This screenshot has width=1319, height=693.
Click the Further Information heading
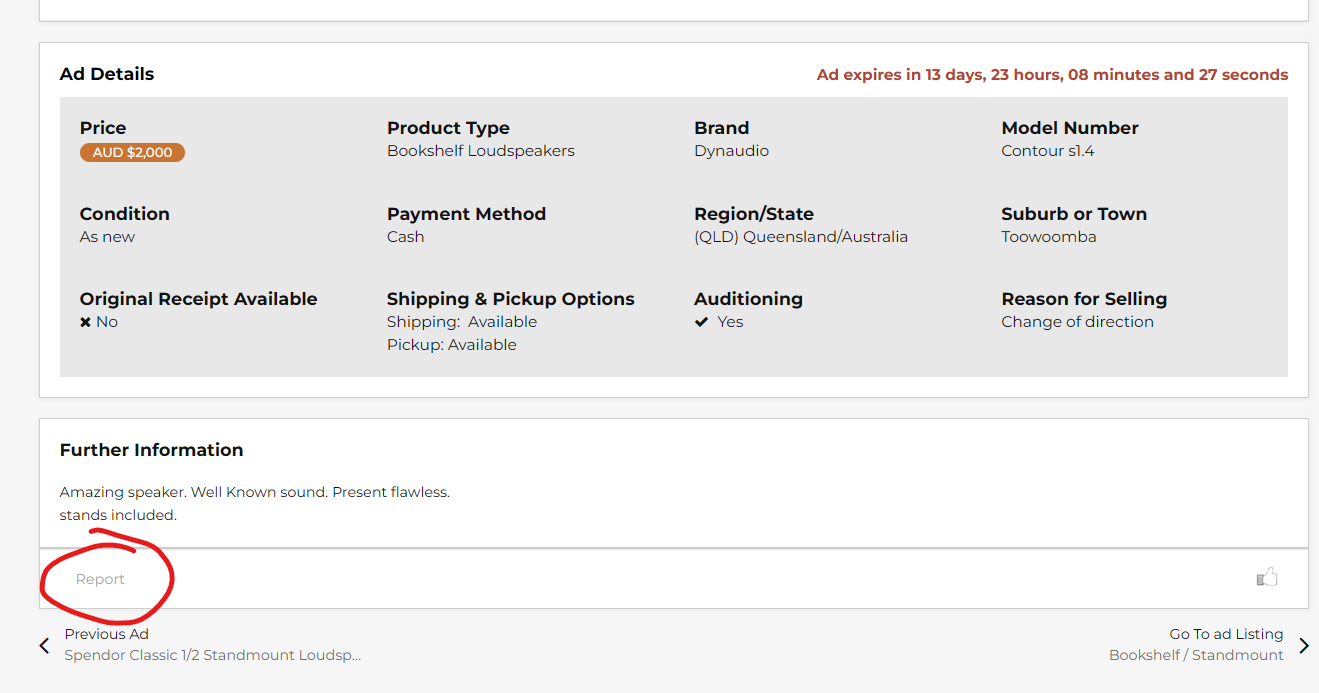point(151,450)
